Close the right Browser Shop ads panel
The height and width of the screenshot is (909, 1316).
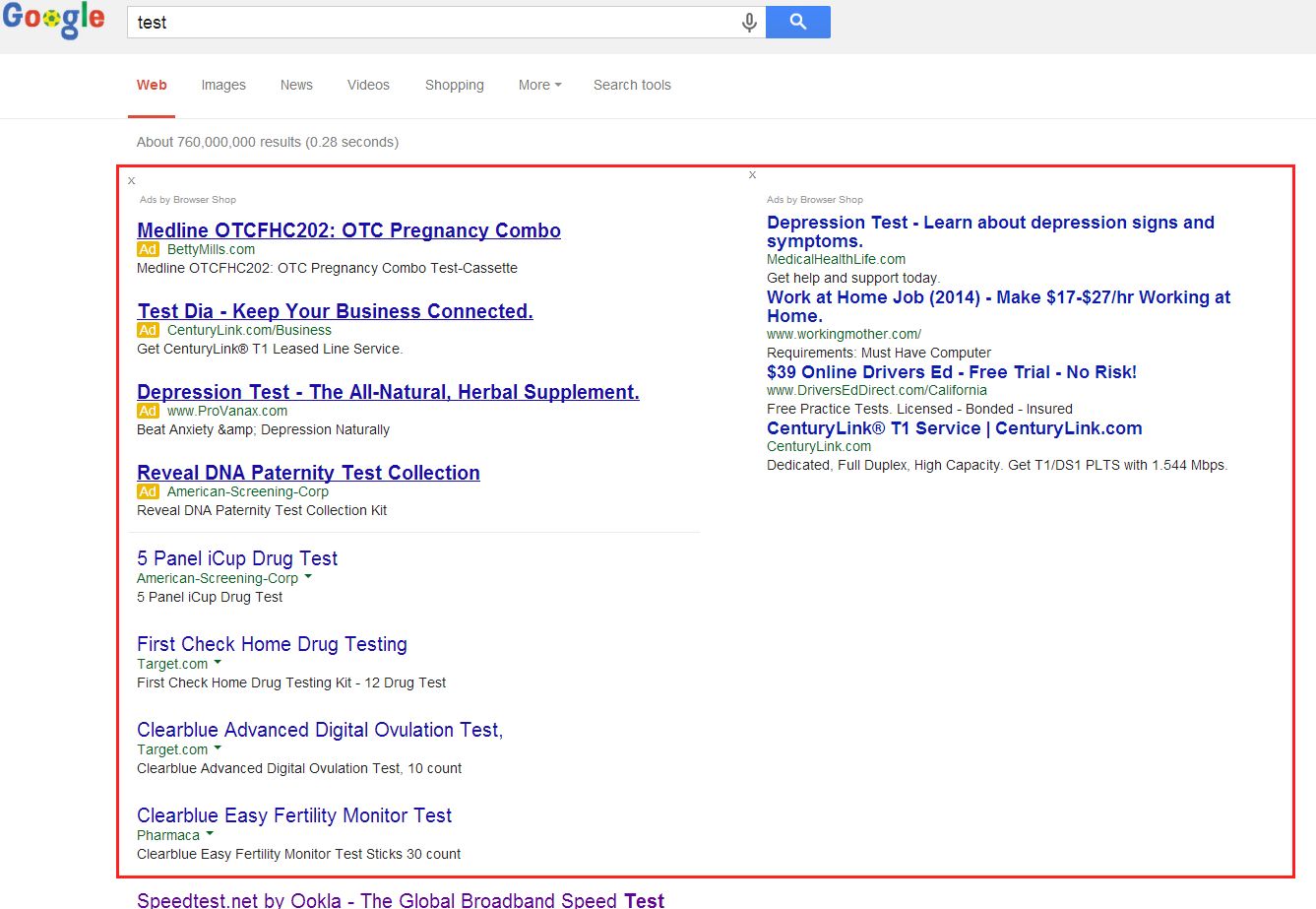coord(752,175)
